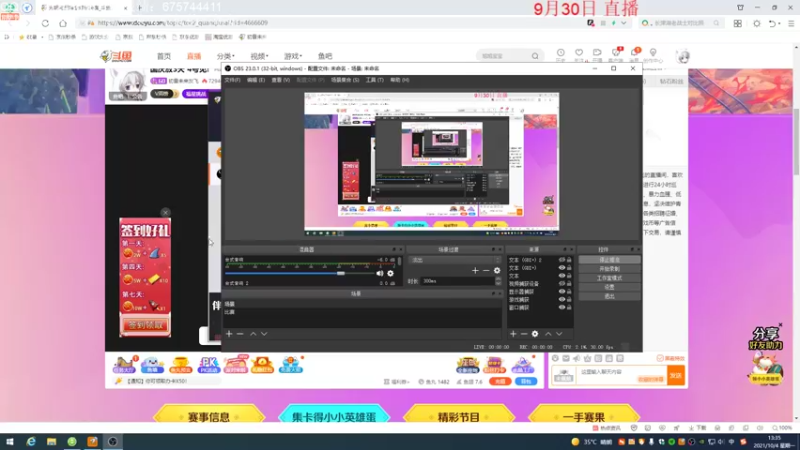Viewport: 800px width, 450px height.
Task: Toggle visibility of 文本 (GDI+) 2 source
Action: [x=562, y=260]
